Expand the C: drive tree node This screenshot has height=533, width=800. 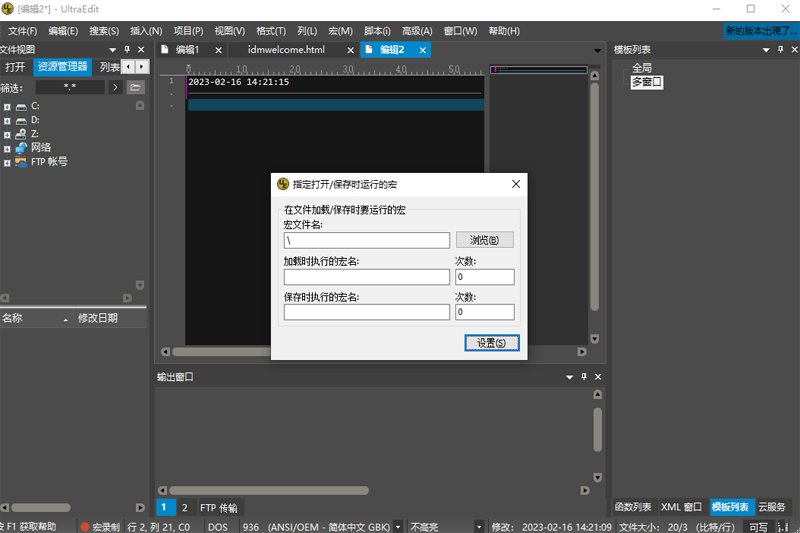coord(7,106)
